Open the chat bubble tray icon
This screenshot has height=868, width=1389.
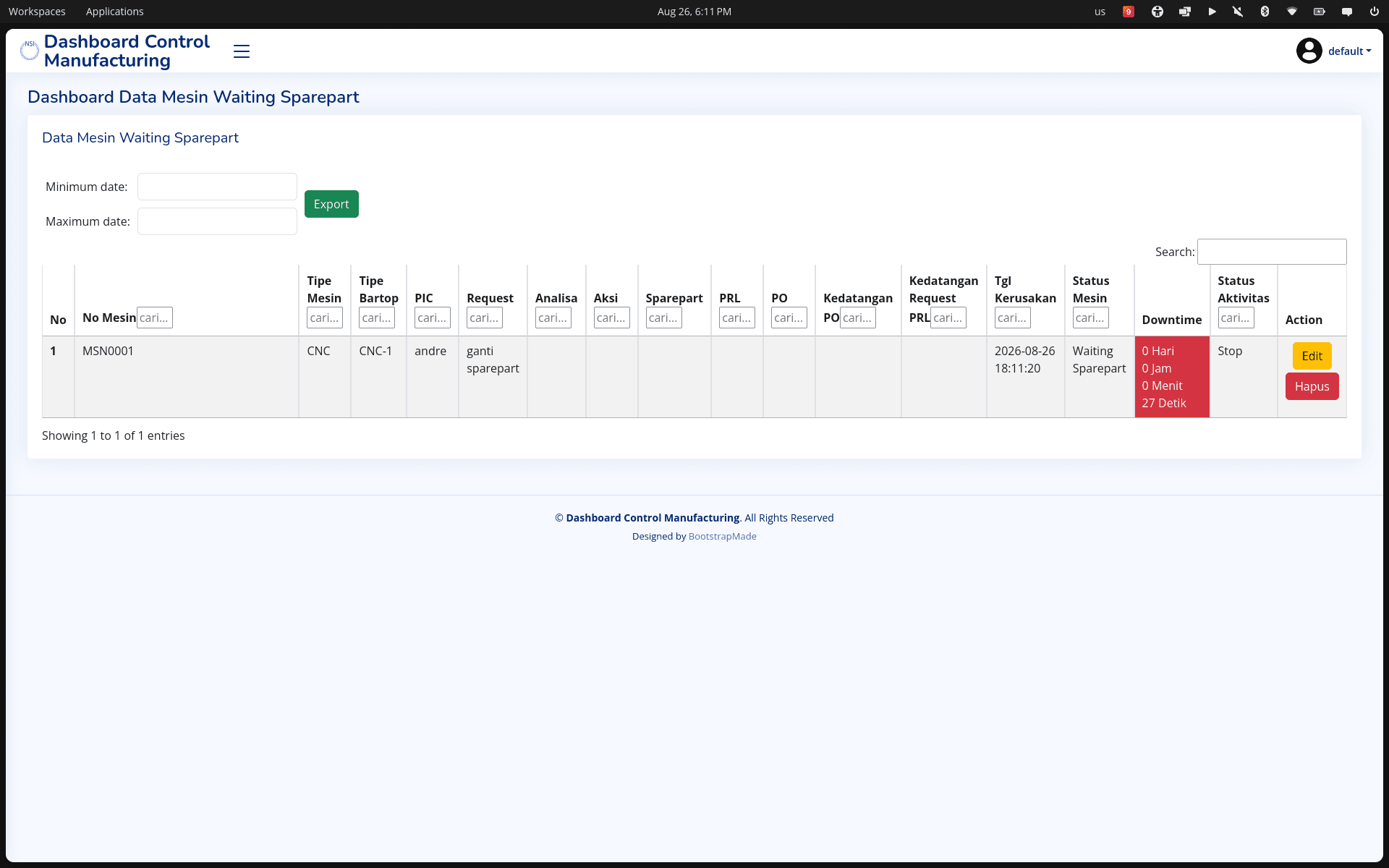[x=1346, y=12]
